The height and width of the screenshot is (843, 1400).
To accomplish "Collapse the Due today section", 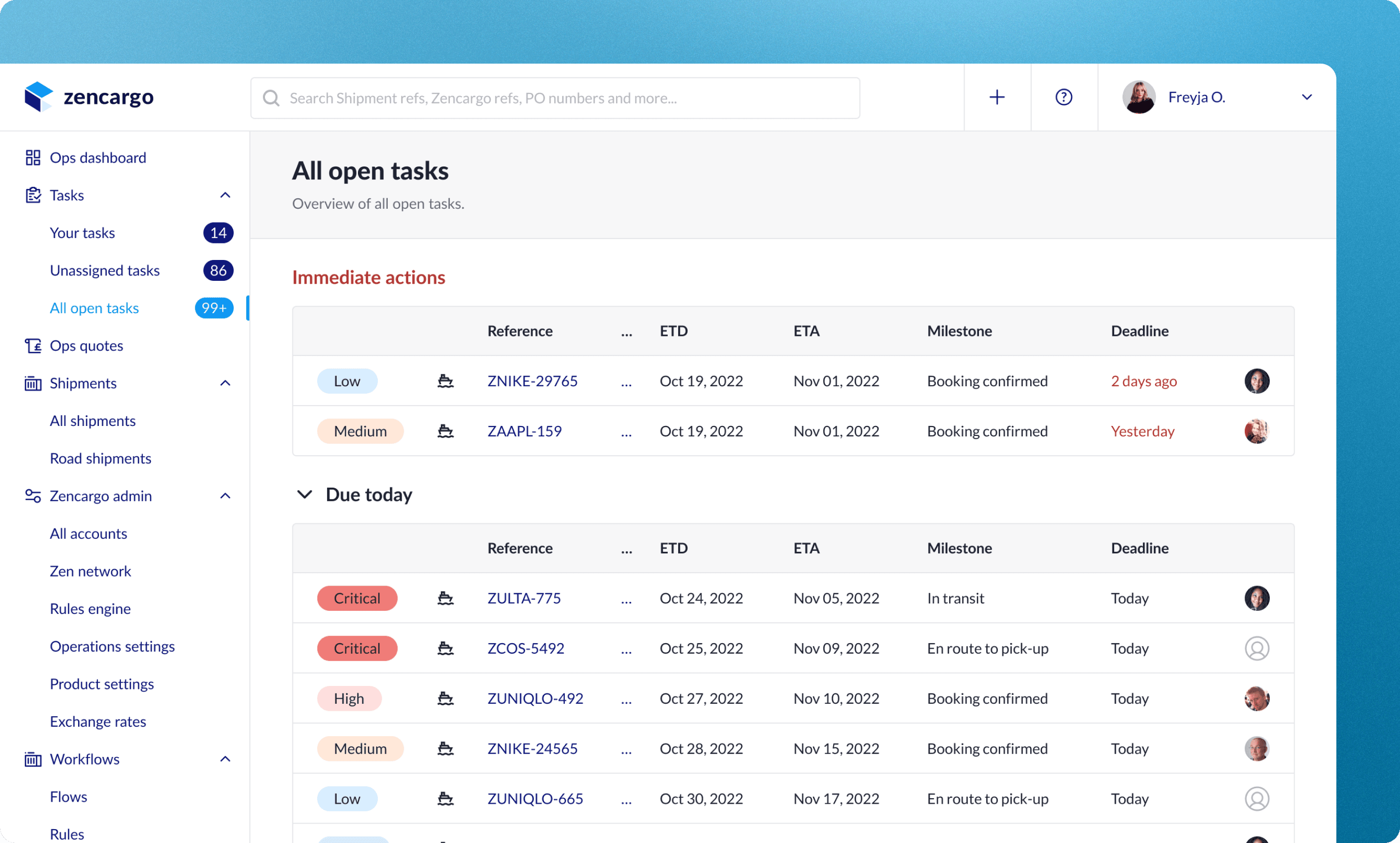I will coord(305,494).
